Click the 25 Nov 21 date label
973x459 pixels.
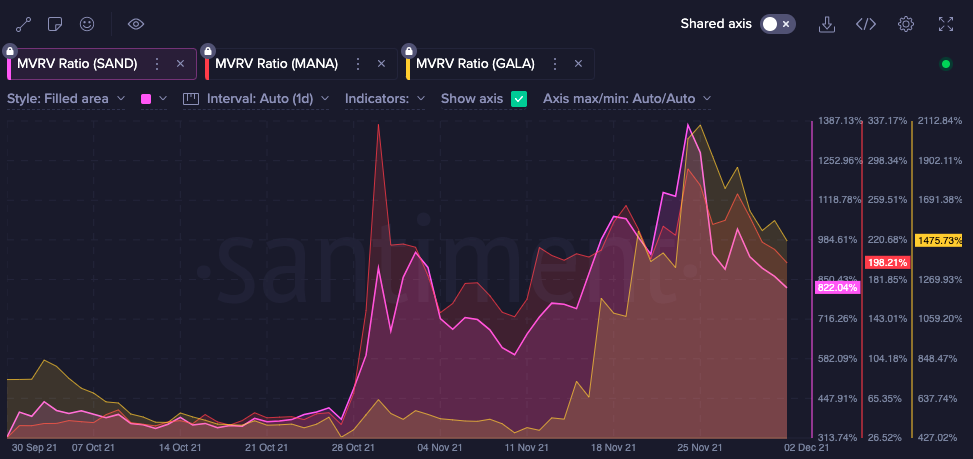click(x=699, y=447)
